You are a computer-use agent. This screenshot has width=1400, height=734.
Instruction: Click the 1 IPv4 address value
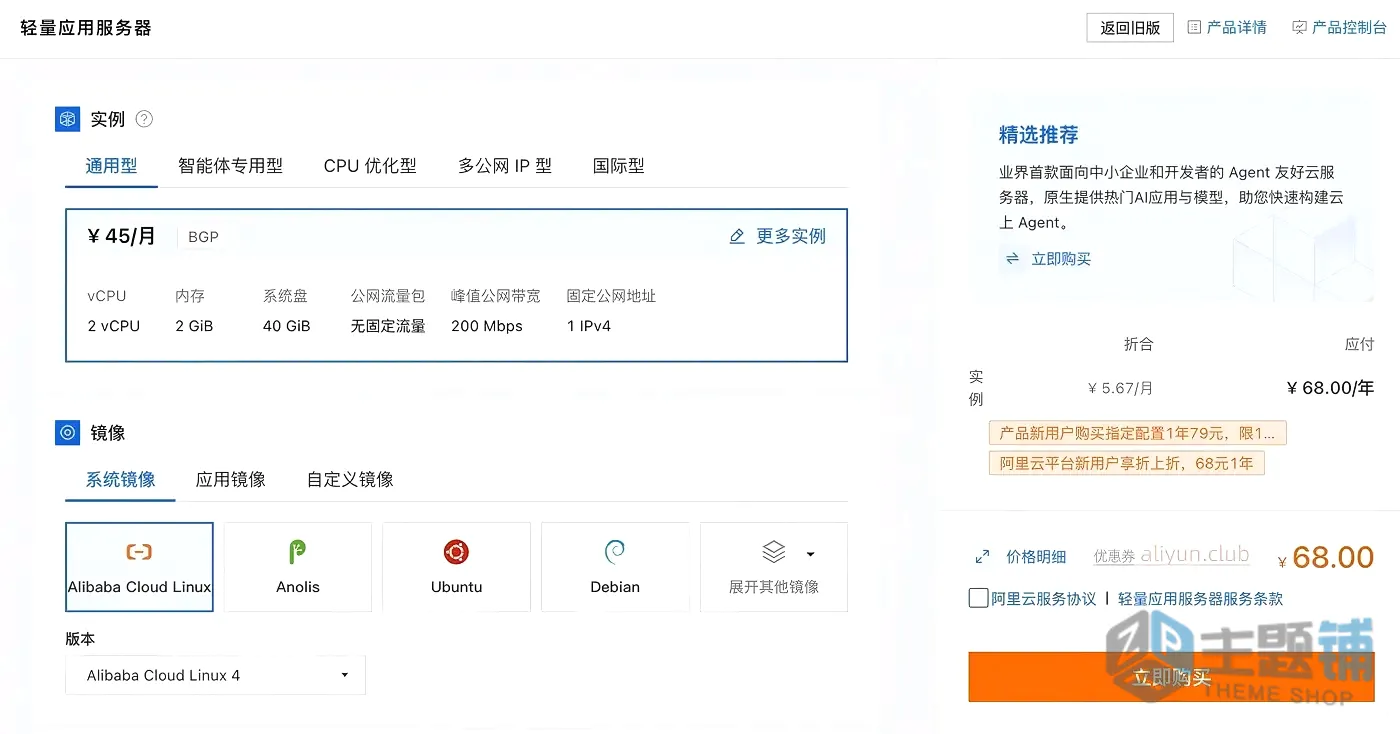(x=589, y=326)
